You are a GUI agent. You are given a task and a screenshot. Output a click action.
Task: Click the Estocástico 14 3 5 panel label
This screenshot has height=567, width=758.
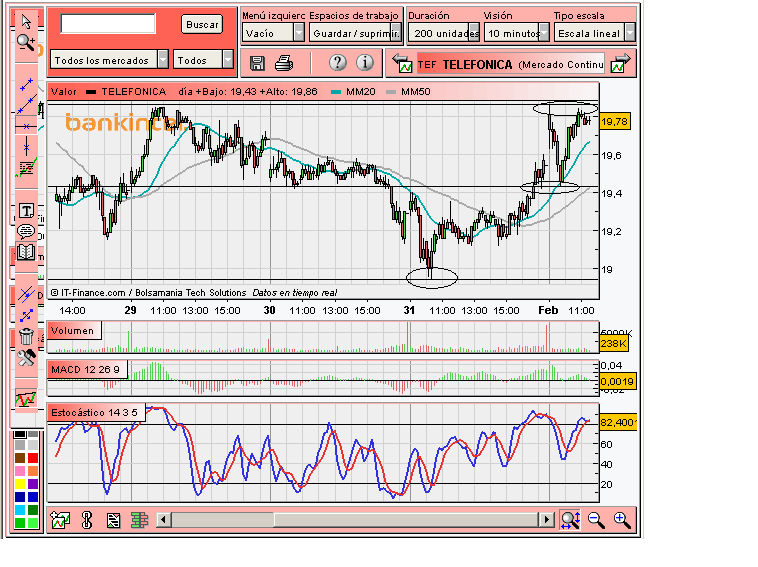pos(96,413)
